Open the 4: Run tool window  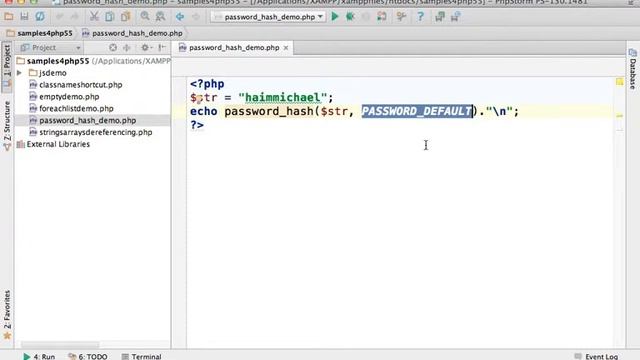[39, 356]
